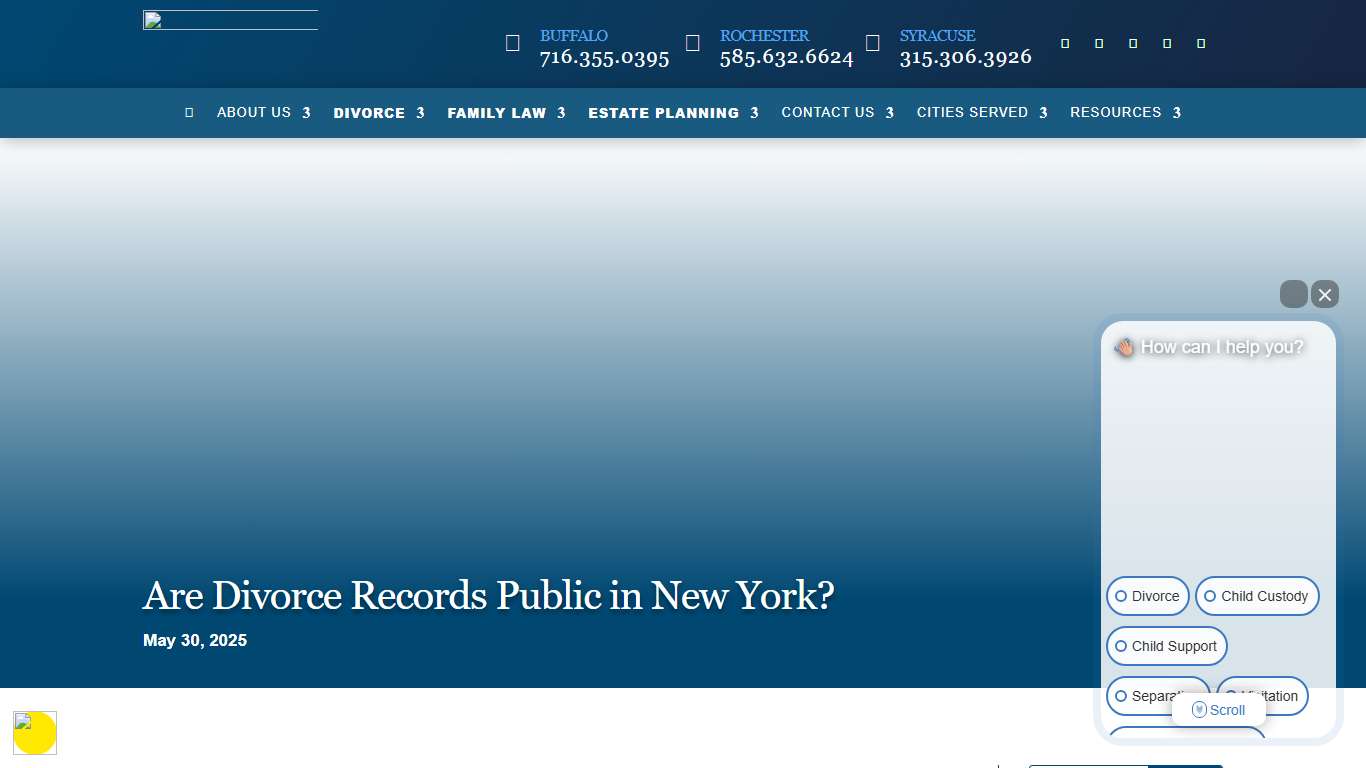
Task: Open the ESTATE PLANNING dropdown menu
Action: pos(673,112)
